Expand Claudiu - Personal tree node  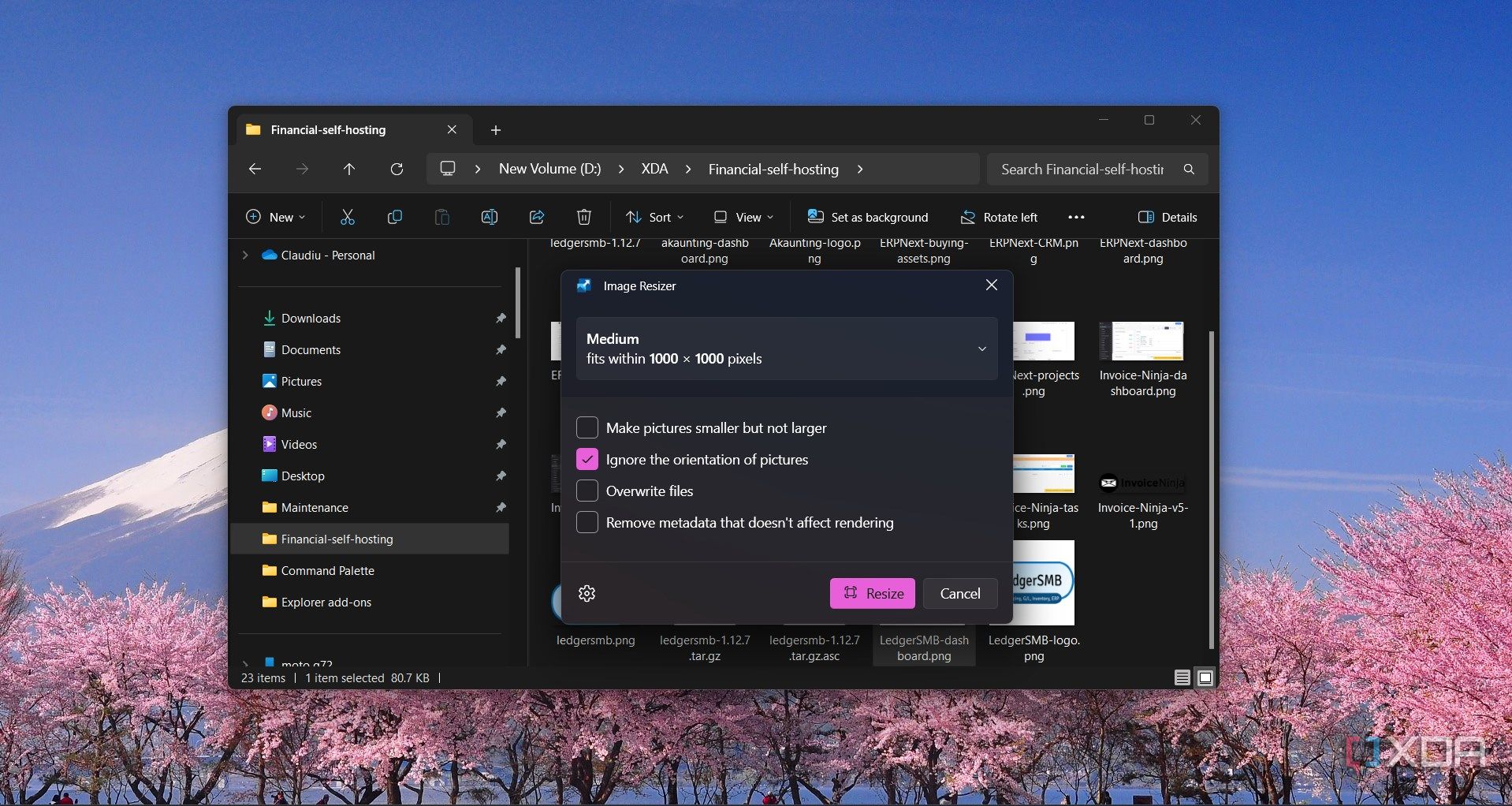point(245,255)
